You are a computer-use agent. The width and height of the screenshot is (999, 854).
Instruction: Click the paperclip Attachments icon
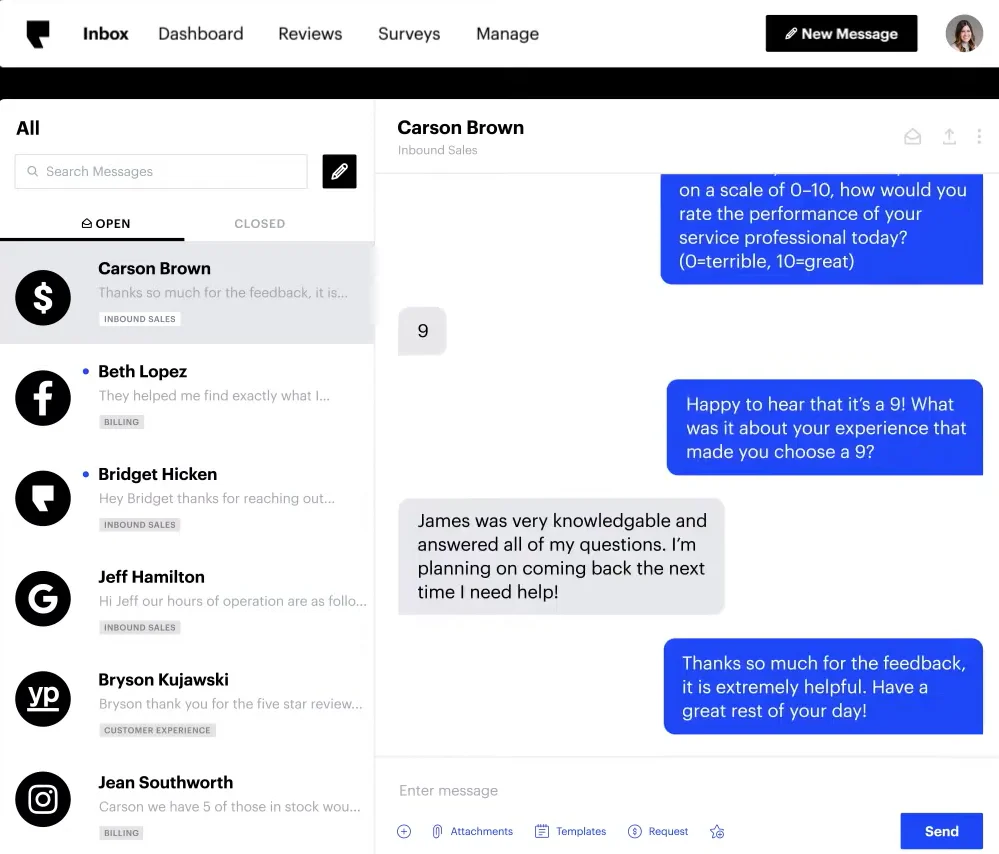click(x=437, y=831)
